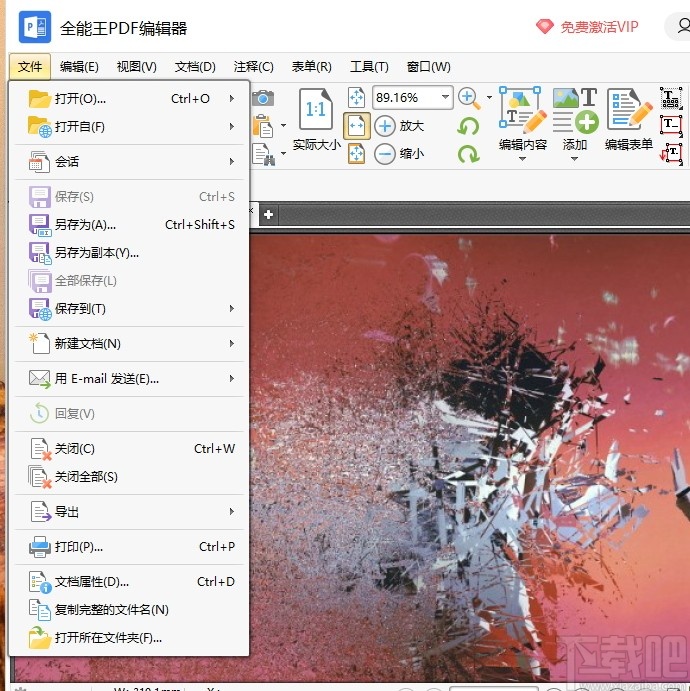690x691 pixels.
Task: Choose 文档属性(D)... menu entry
Action: pyautogui.click(x=129, y=582)
